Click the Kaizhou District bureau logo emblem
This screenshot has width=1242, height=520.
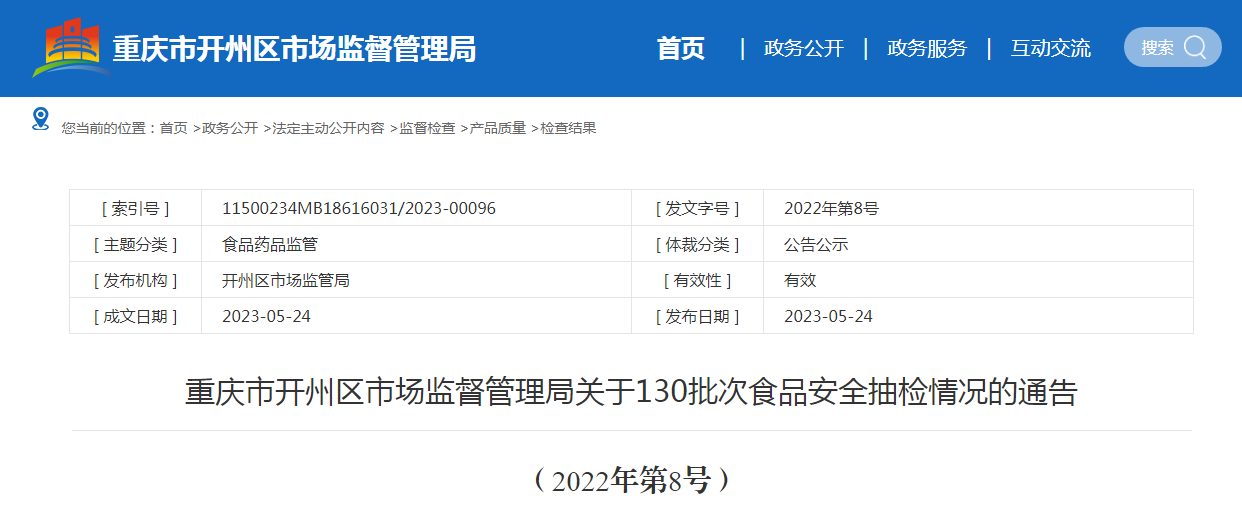coord(71,47)
